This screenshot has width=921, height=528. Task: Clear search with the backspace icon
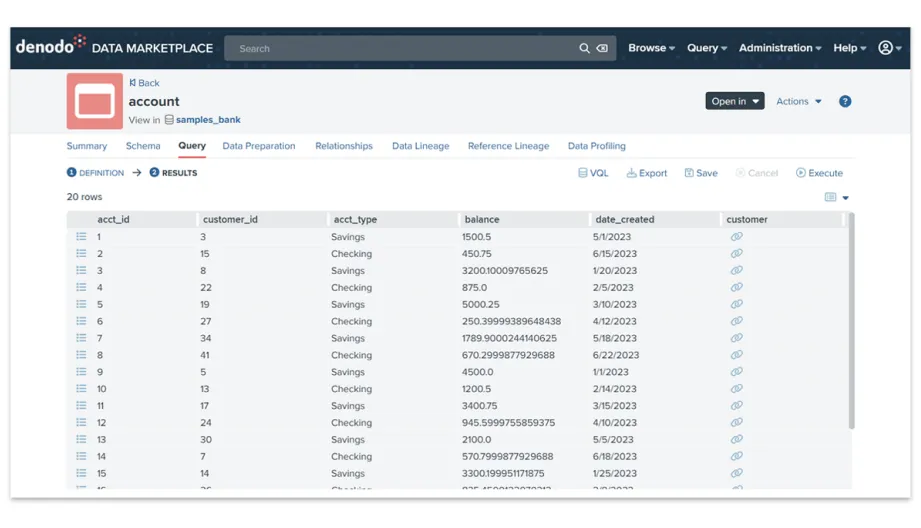click(602, 48)
